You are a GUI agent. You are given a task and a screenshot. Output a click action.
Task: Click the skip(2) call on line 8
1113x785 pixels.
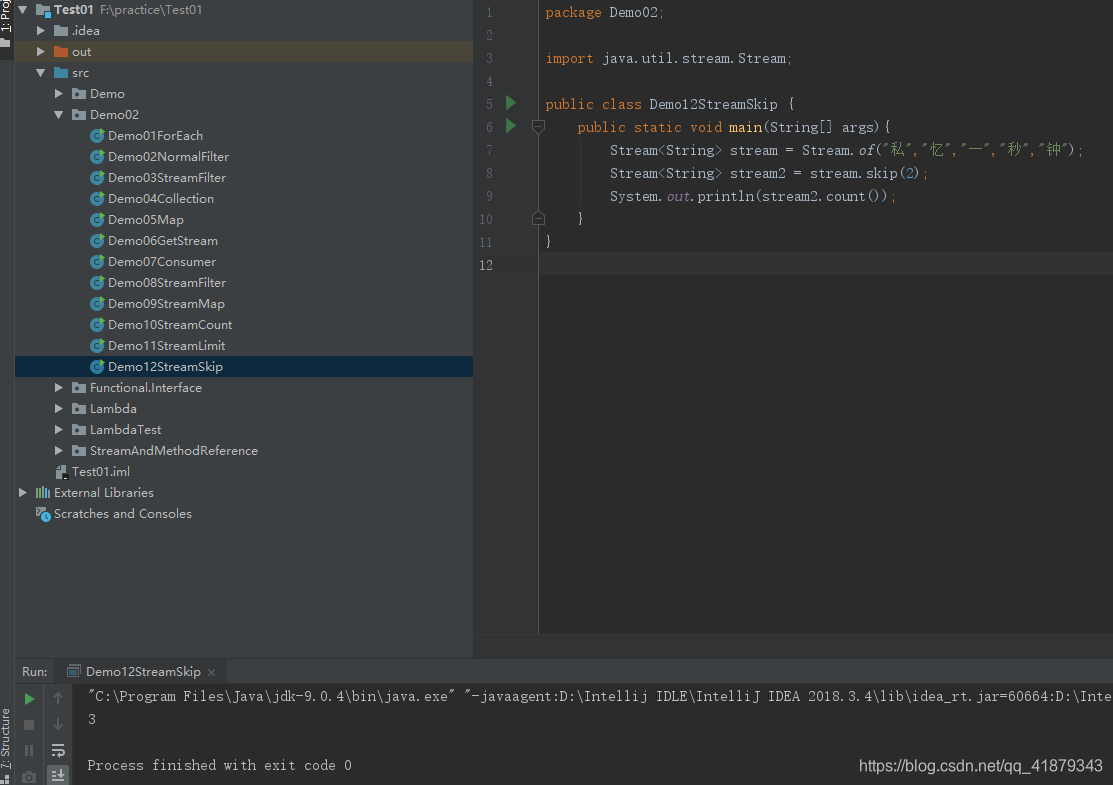click(892, 173)
